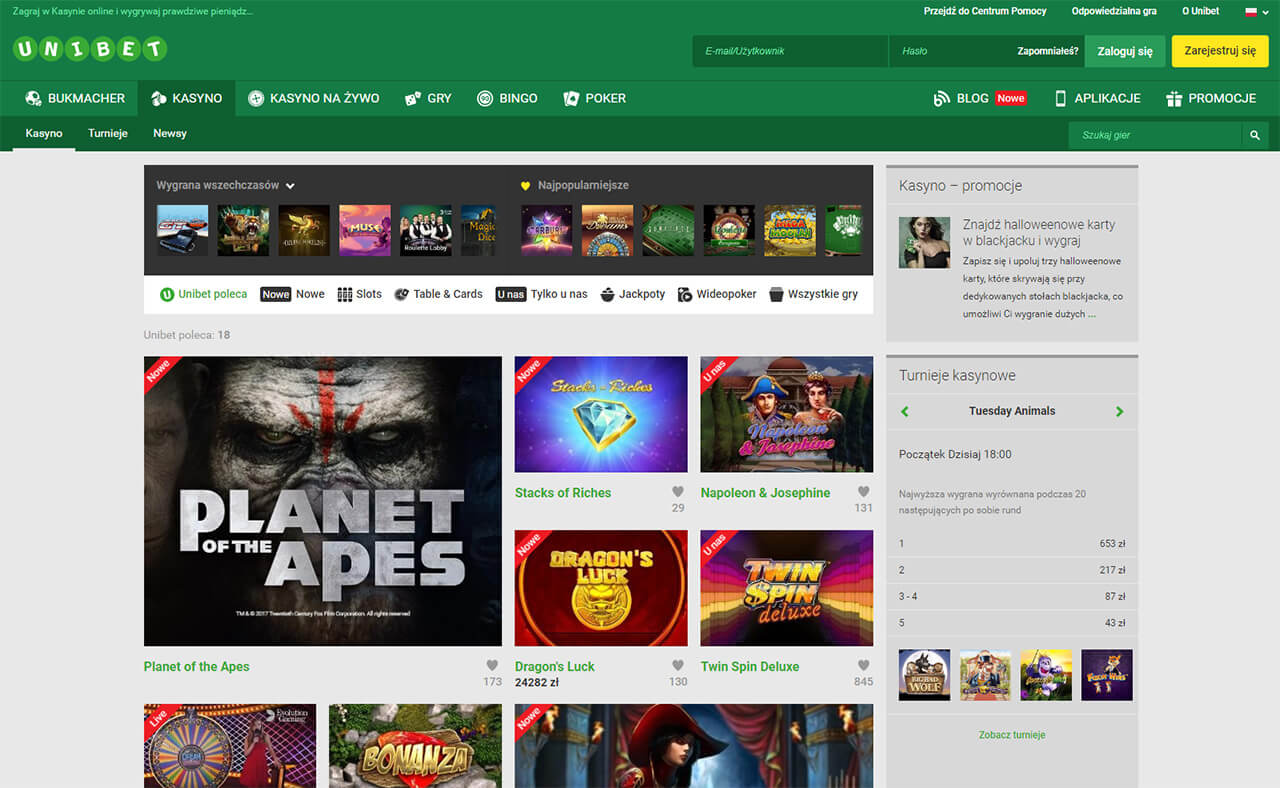This screenshot has height=788, width=1280.
Task: Show next tournament with right arrow
Action: point(1119,411)
